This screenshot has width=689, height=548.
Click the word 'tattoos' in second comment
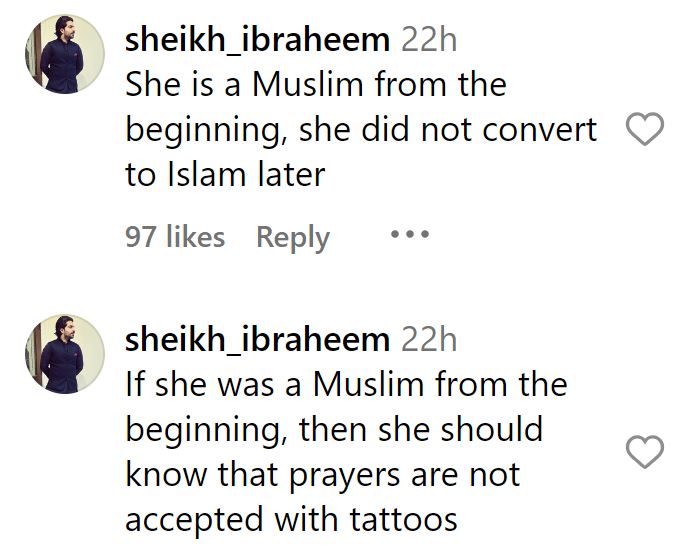(403, 519)
